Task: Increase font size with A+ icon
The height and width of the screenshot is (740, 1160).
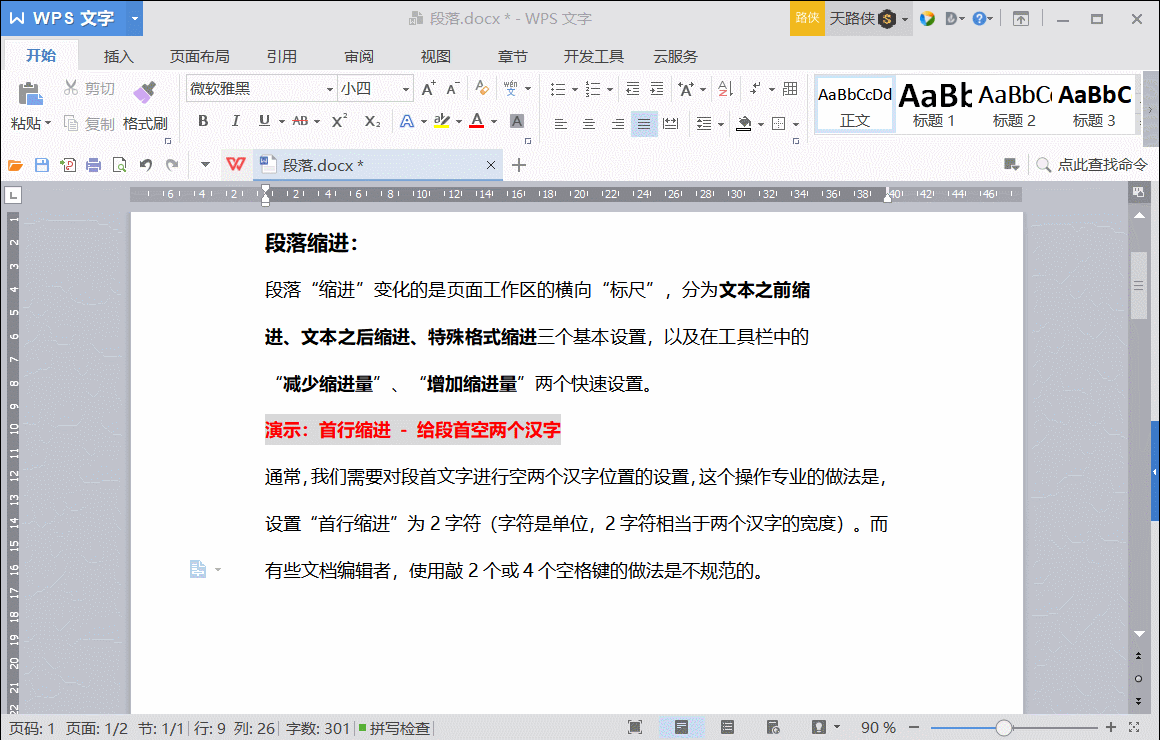Action: coord(428,89)
